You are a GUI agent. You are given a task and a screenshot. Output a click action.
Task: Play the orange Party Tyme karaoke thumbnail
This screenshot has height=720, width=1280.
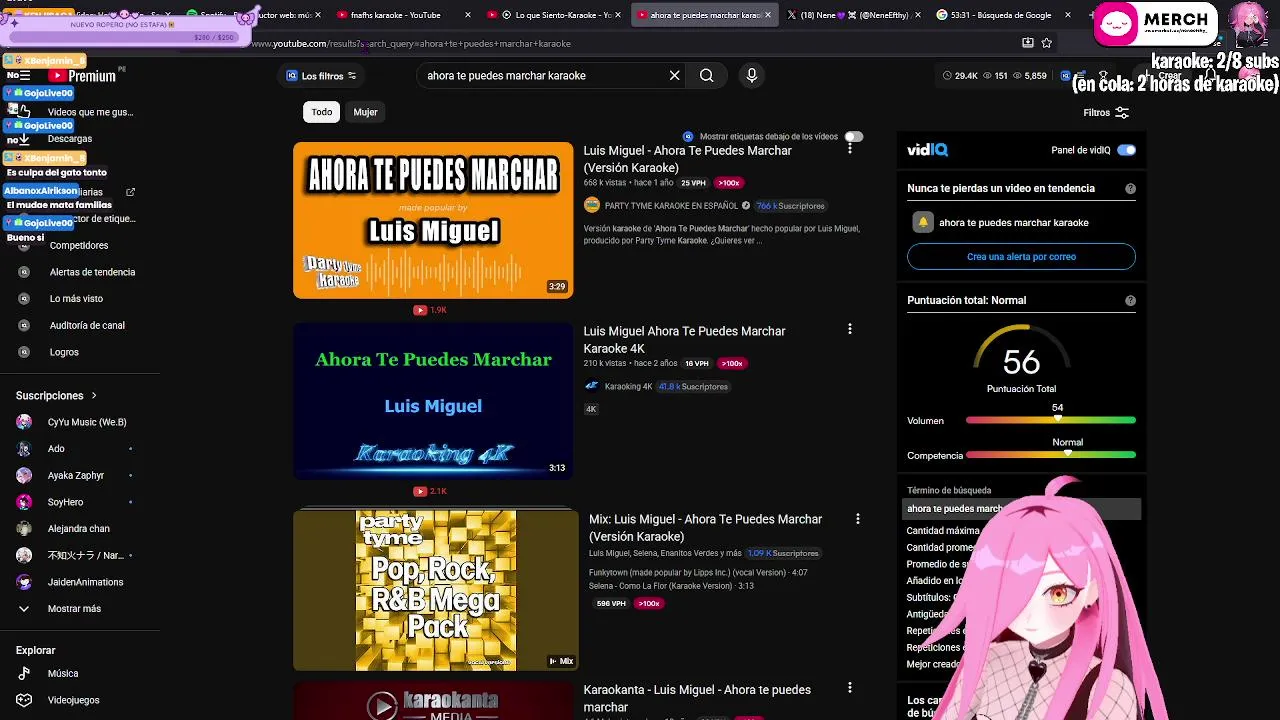pyautogui.click(x=433, y=220)
